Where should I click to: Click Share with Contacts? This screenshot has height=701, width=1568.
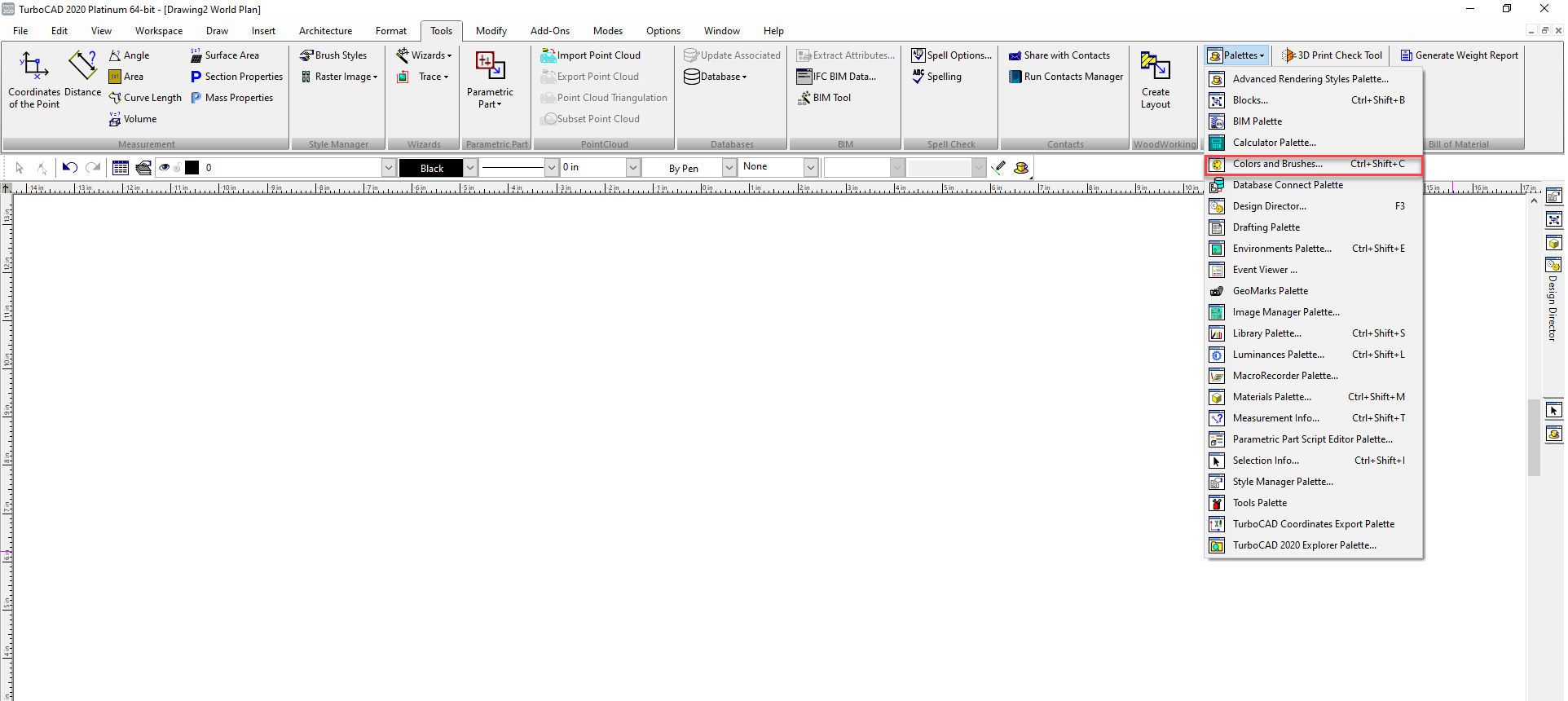(1059, 55)
